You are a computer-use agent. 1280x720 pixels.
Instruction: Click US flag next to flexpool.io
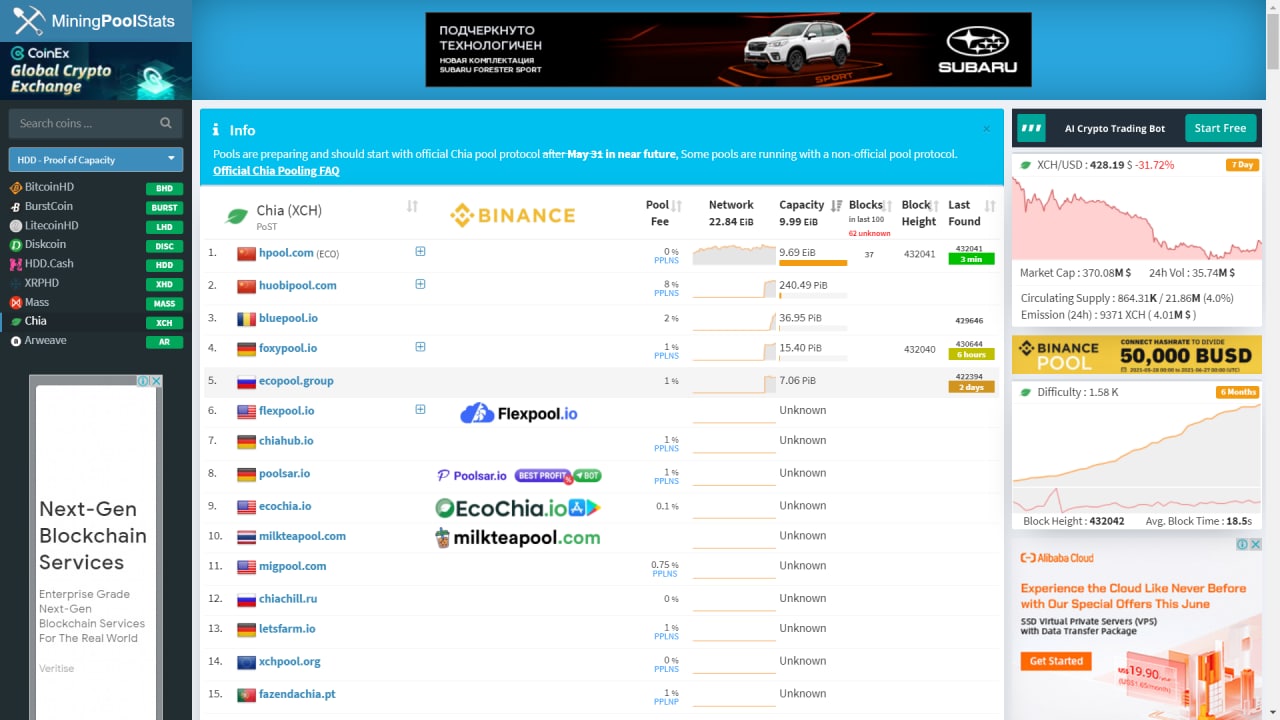click(x=246, y=411)
